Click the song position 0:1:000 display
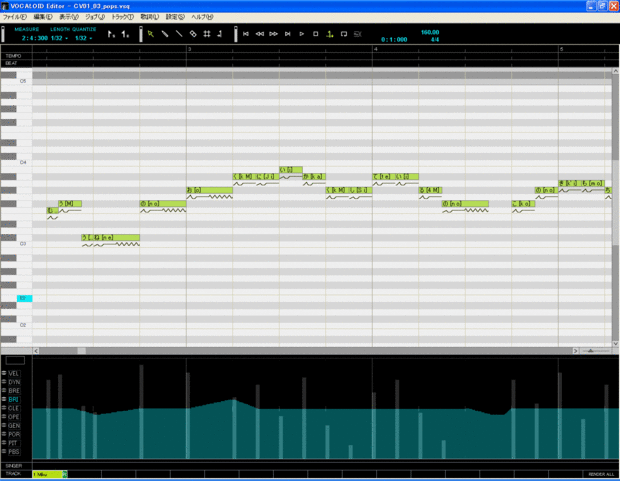 pos(394,40)
